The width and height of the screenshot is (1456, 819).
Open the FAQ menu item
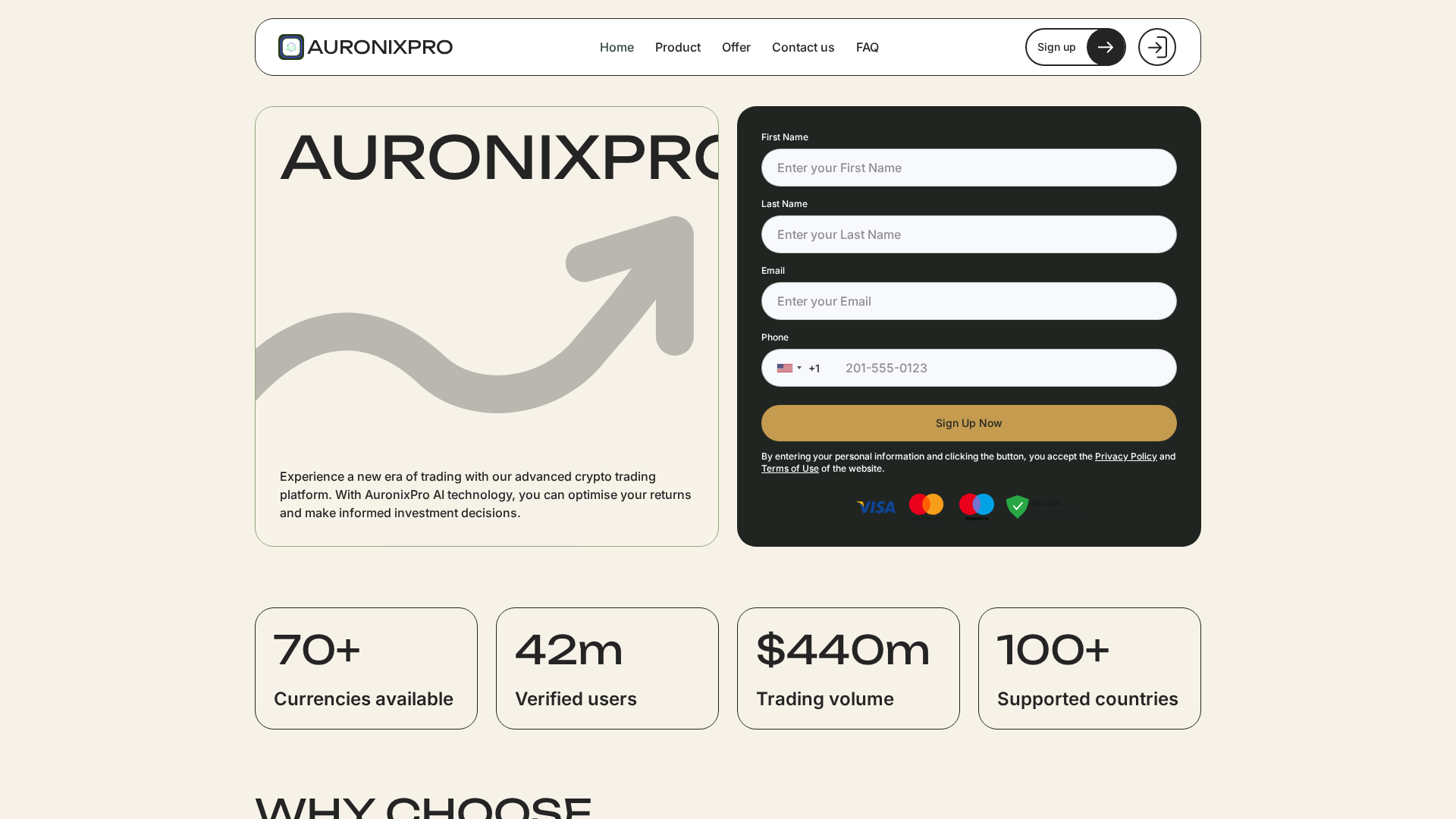868,47
